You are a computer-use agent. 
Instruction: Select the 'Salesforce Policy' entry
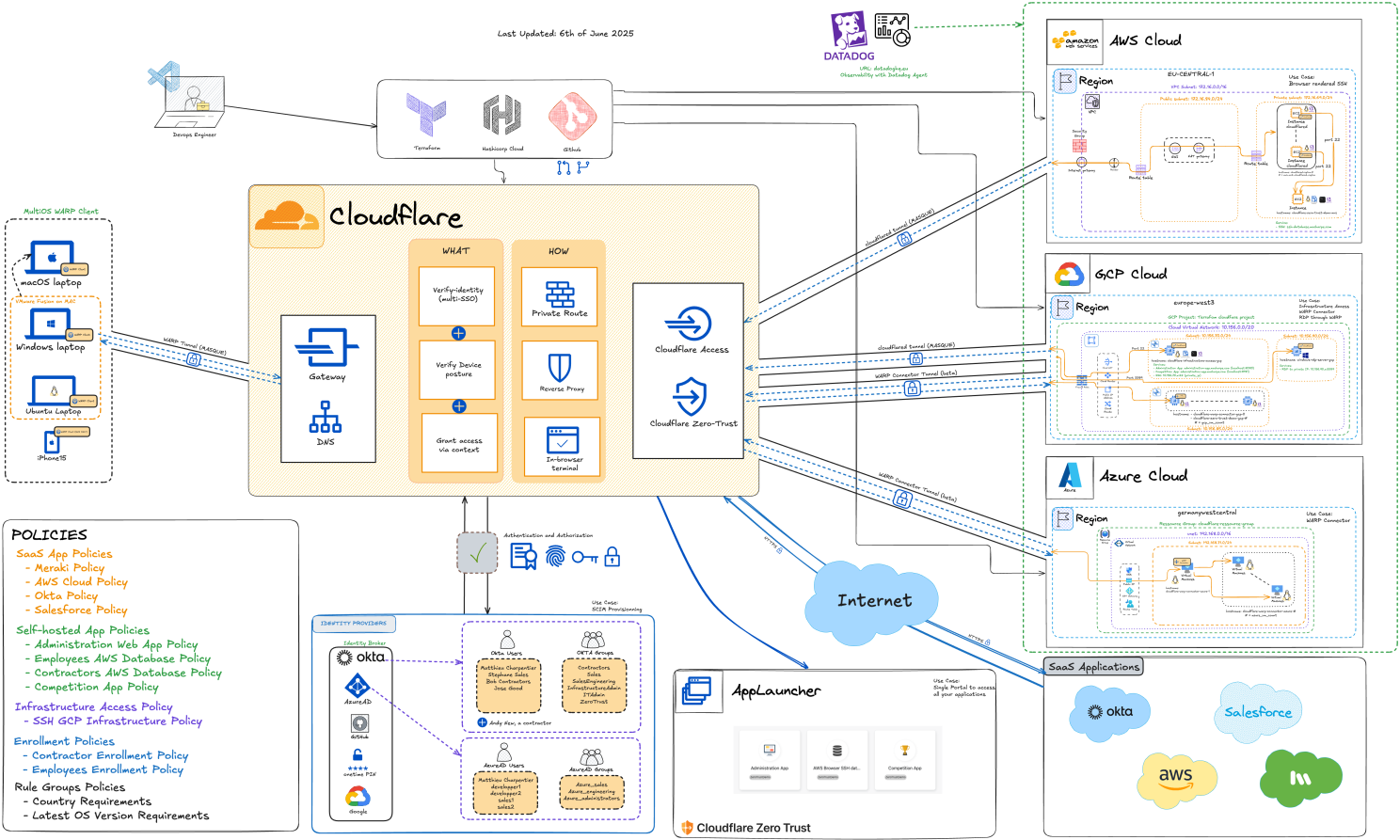point(81,610)
